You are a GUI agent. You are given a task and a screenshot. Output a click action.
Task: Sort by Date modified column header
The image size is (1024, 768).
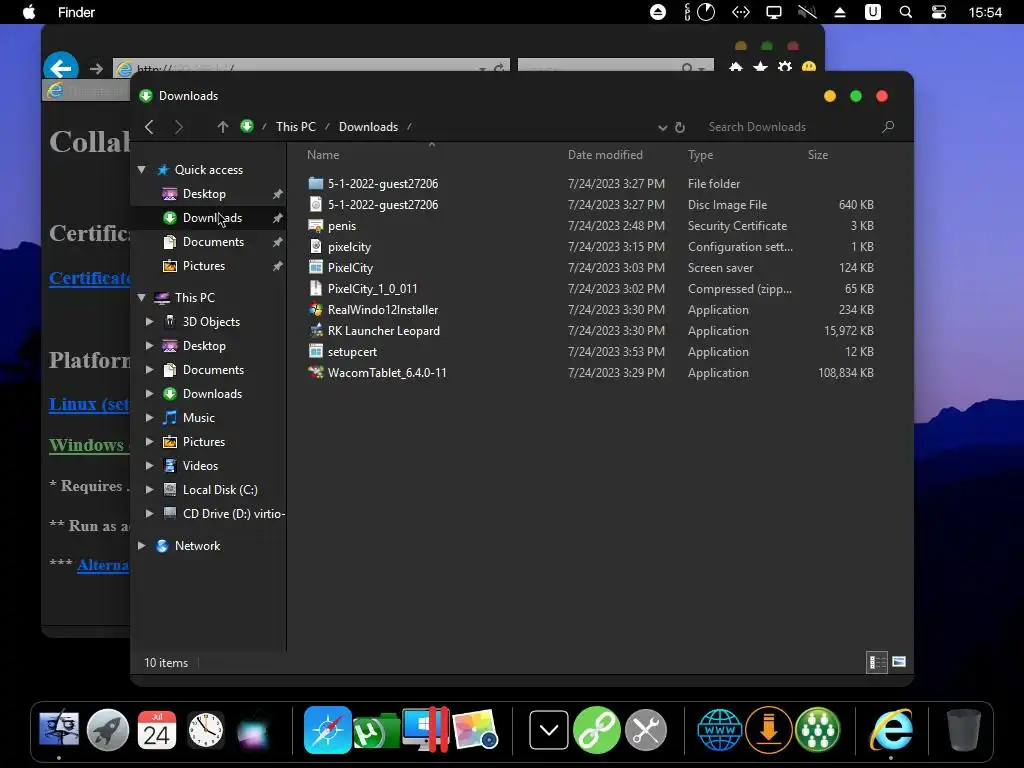[x=605, y=155]
